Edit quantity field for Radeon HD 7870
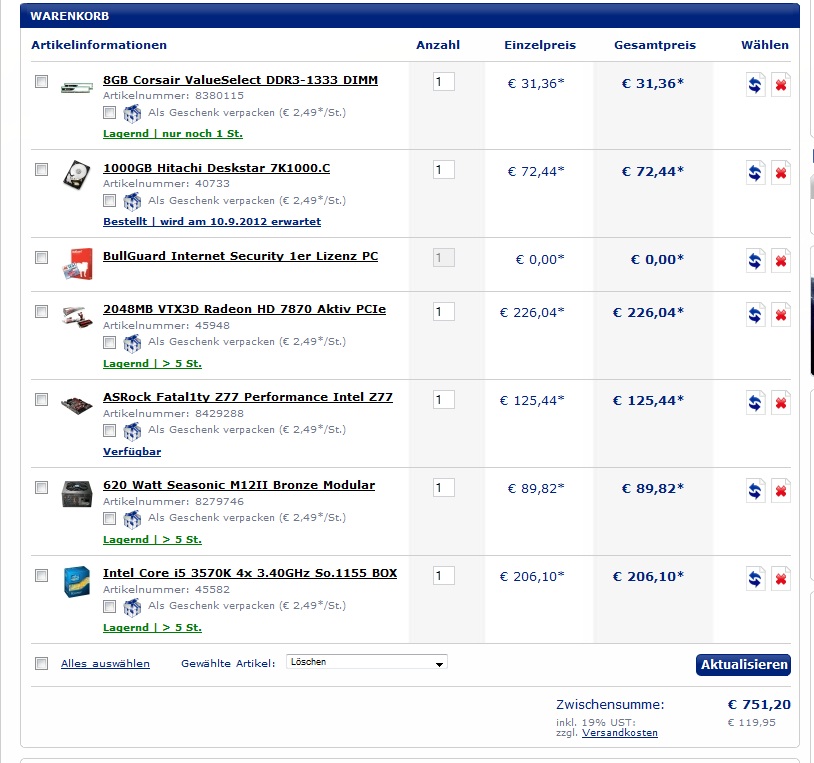Screen dimensions: 814x763 444,311
